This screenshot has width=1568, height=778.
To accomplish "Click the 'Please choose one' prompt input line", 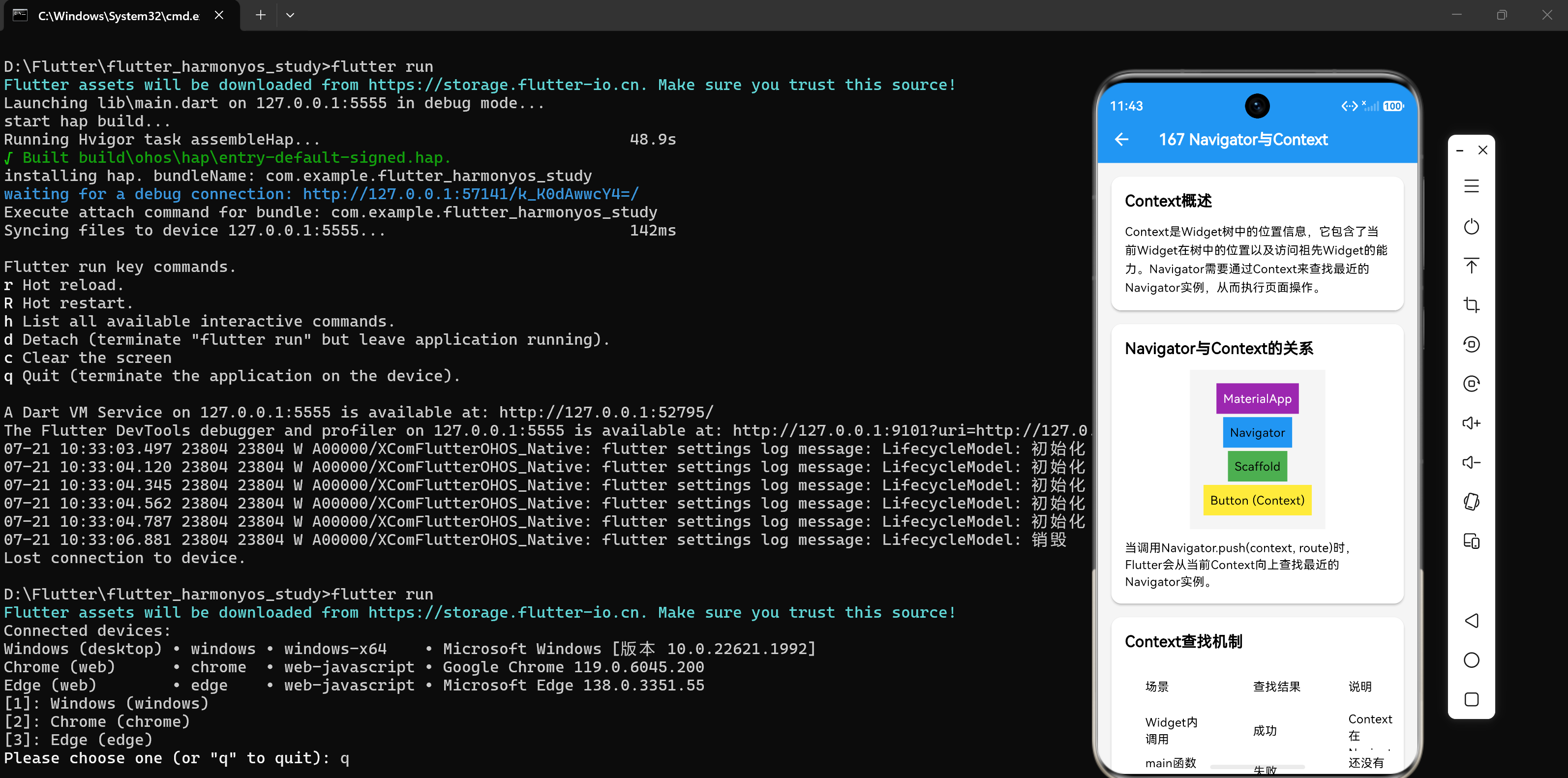I will [177, 758].
